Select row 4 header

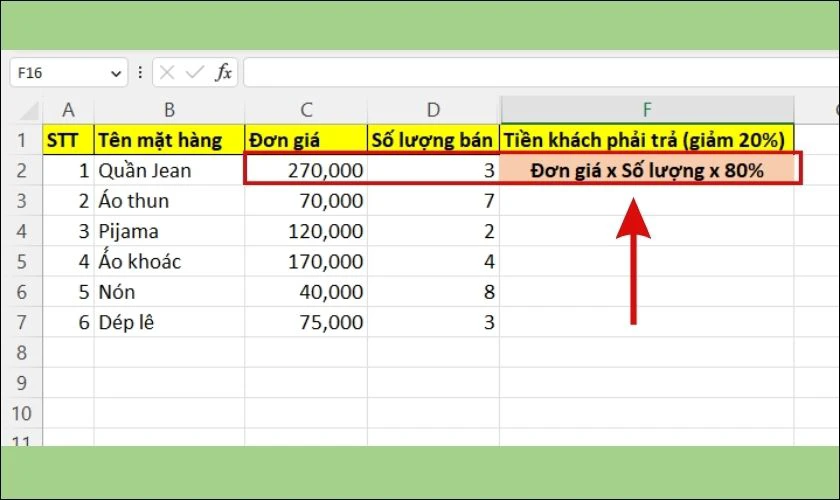(21, 231)
